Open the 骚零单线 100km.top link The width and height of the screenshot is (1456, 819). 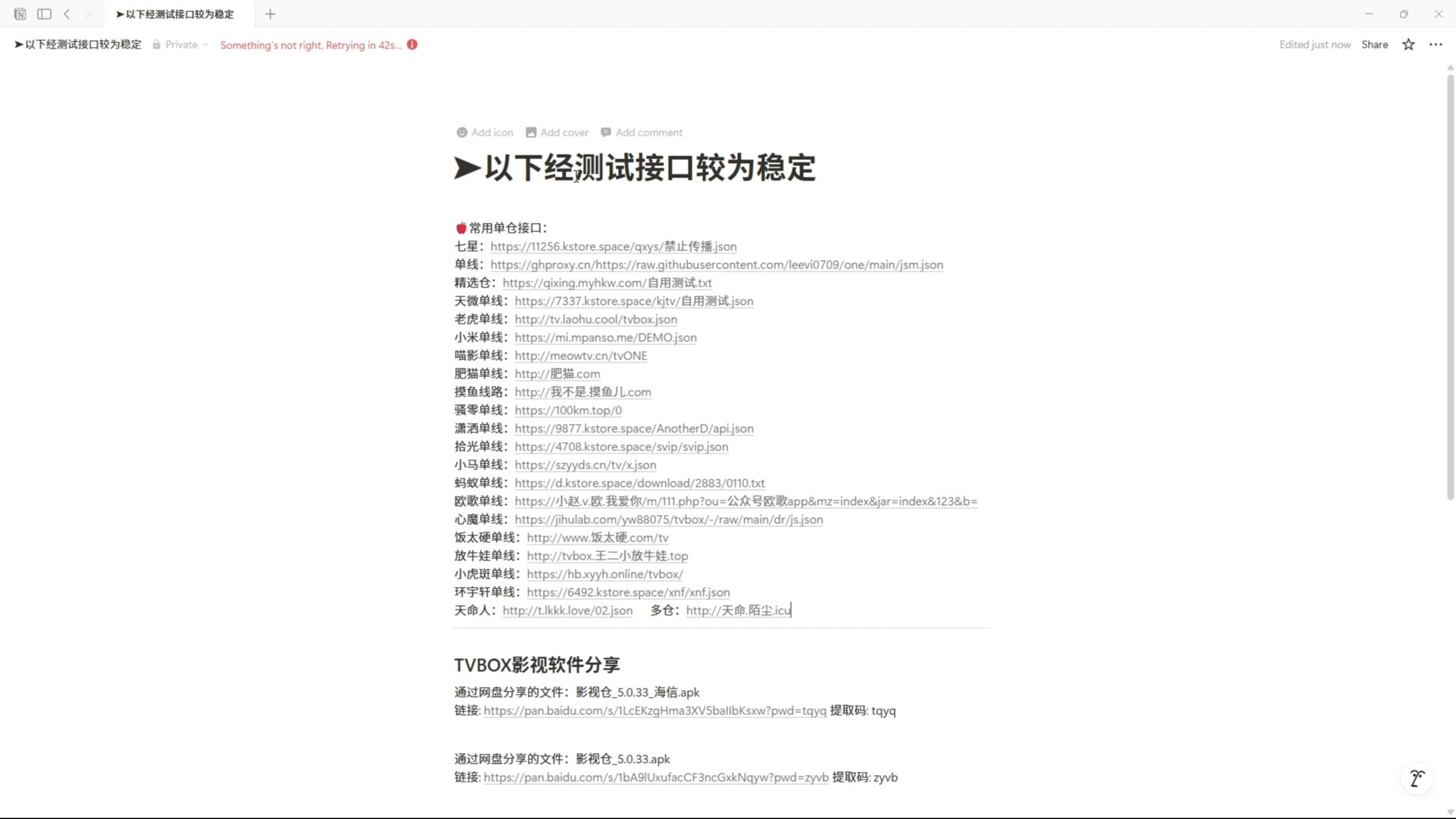567,410
